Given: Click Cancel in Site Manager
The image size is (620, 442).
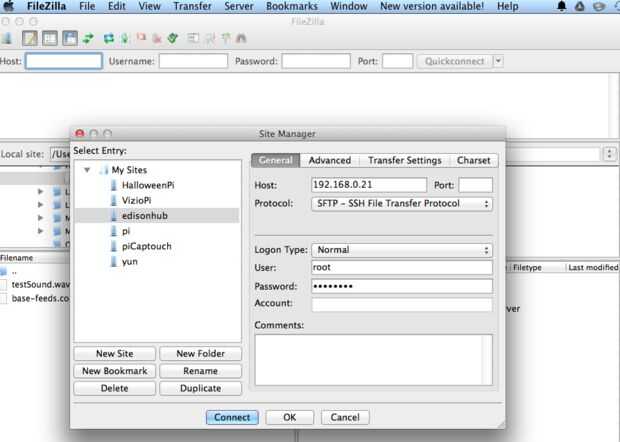Looking at the screenshot, I should (x=345, y=417).
